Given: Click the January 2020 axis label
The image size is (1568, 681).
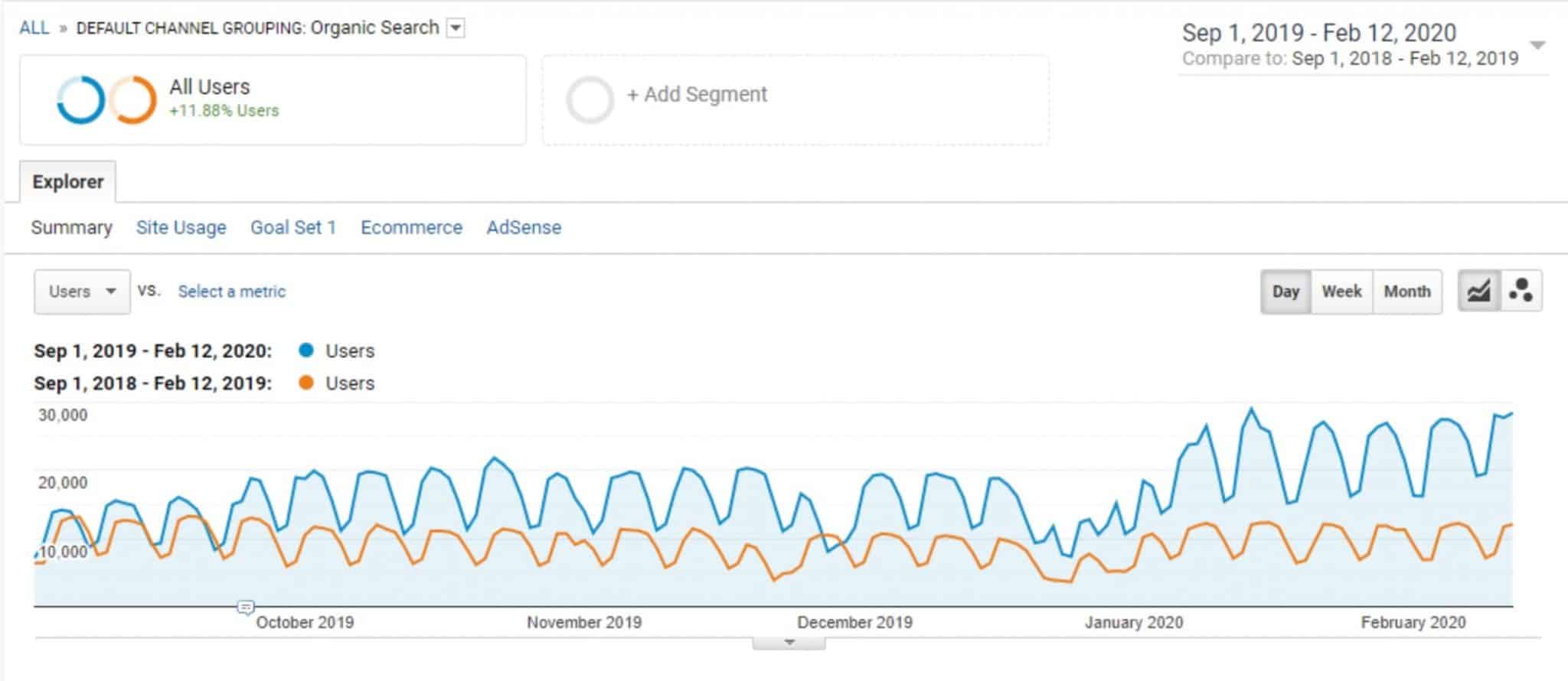Looking at the screenshot, I should 1134,623.
